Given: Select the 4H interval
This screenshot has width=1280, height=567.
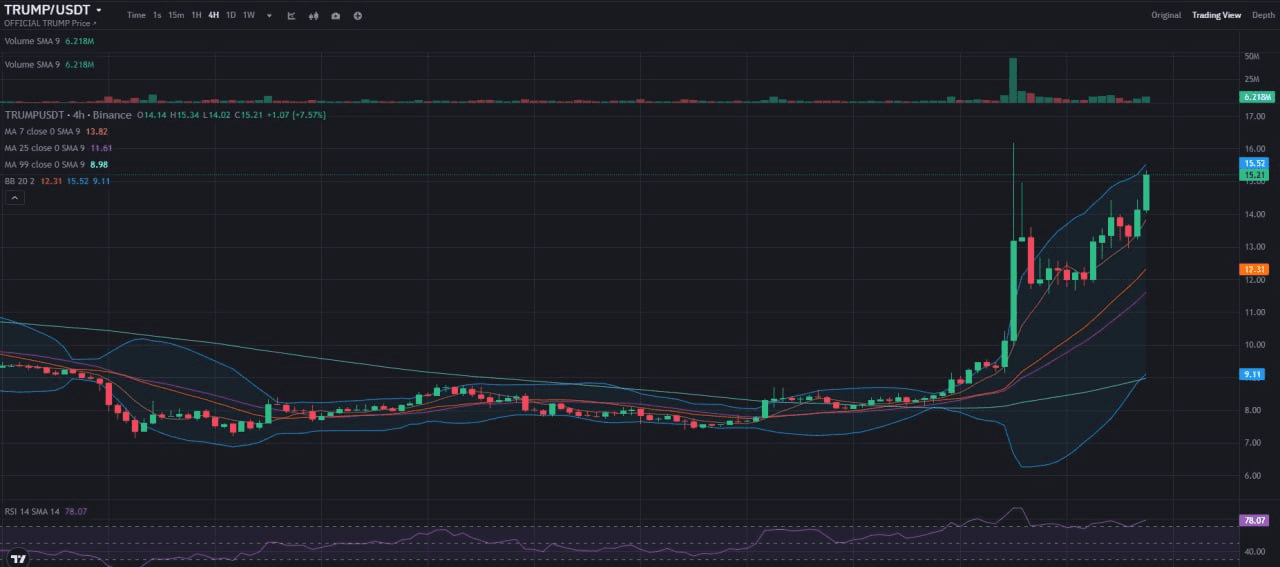Looking at the screenshot, I should (214, 15).
